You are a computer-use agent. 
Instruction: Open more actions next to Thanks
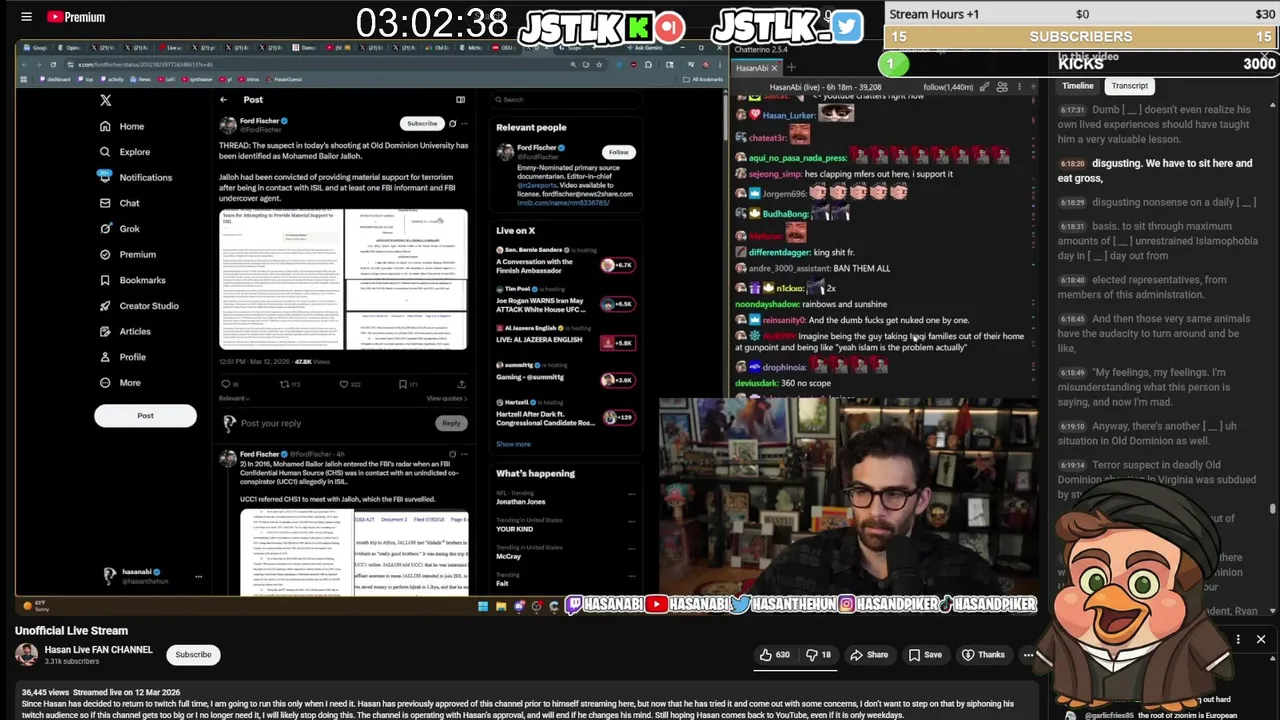[x=1028, y=655]
